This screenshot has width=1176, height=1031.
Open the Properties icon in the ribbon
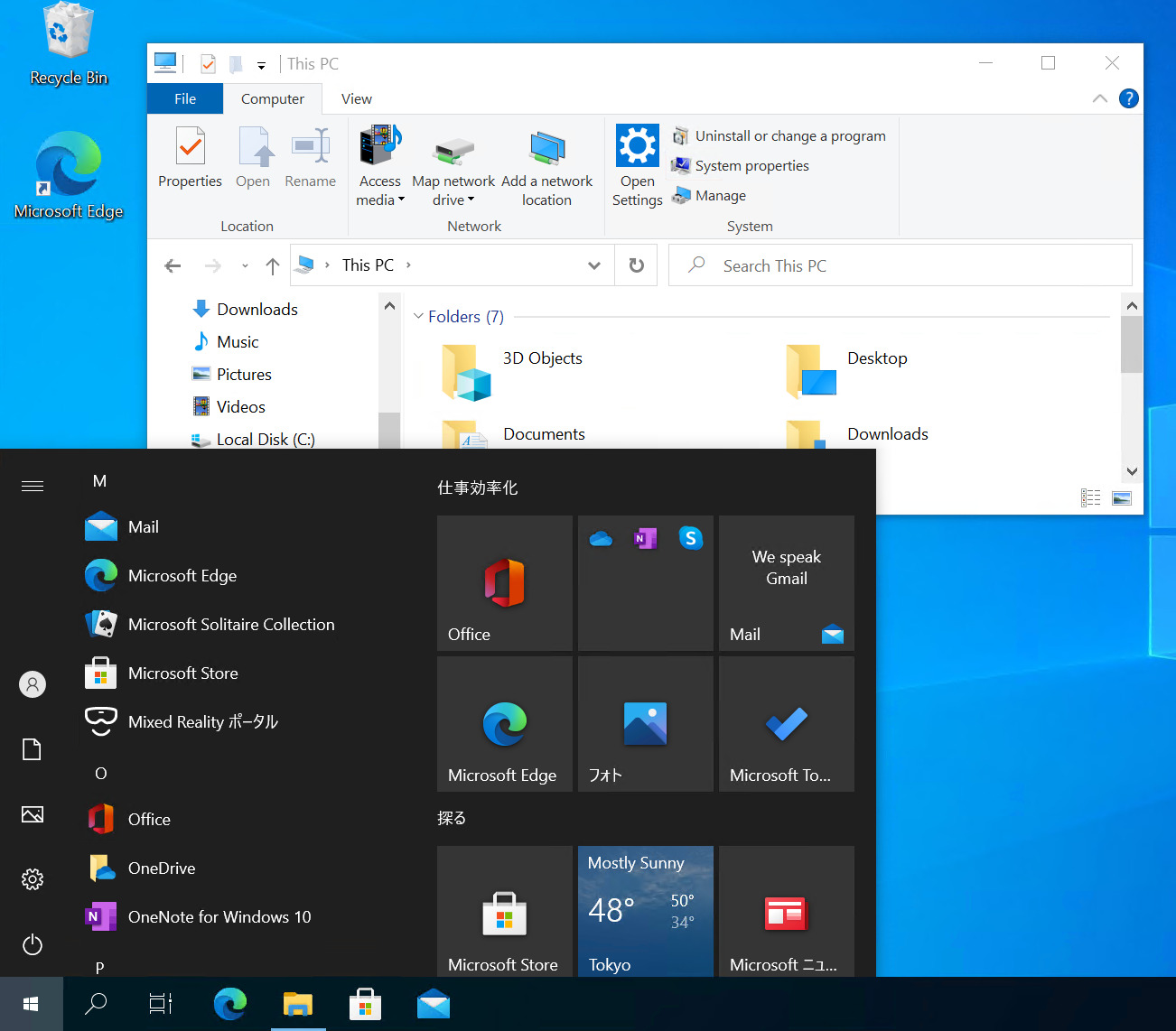pos(190,157)
